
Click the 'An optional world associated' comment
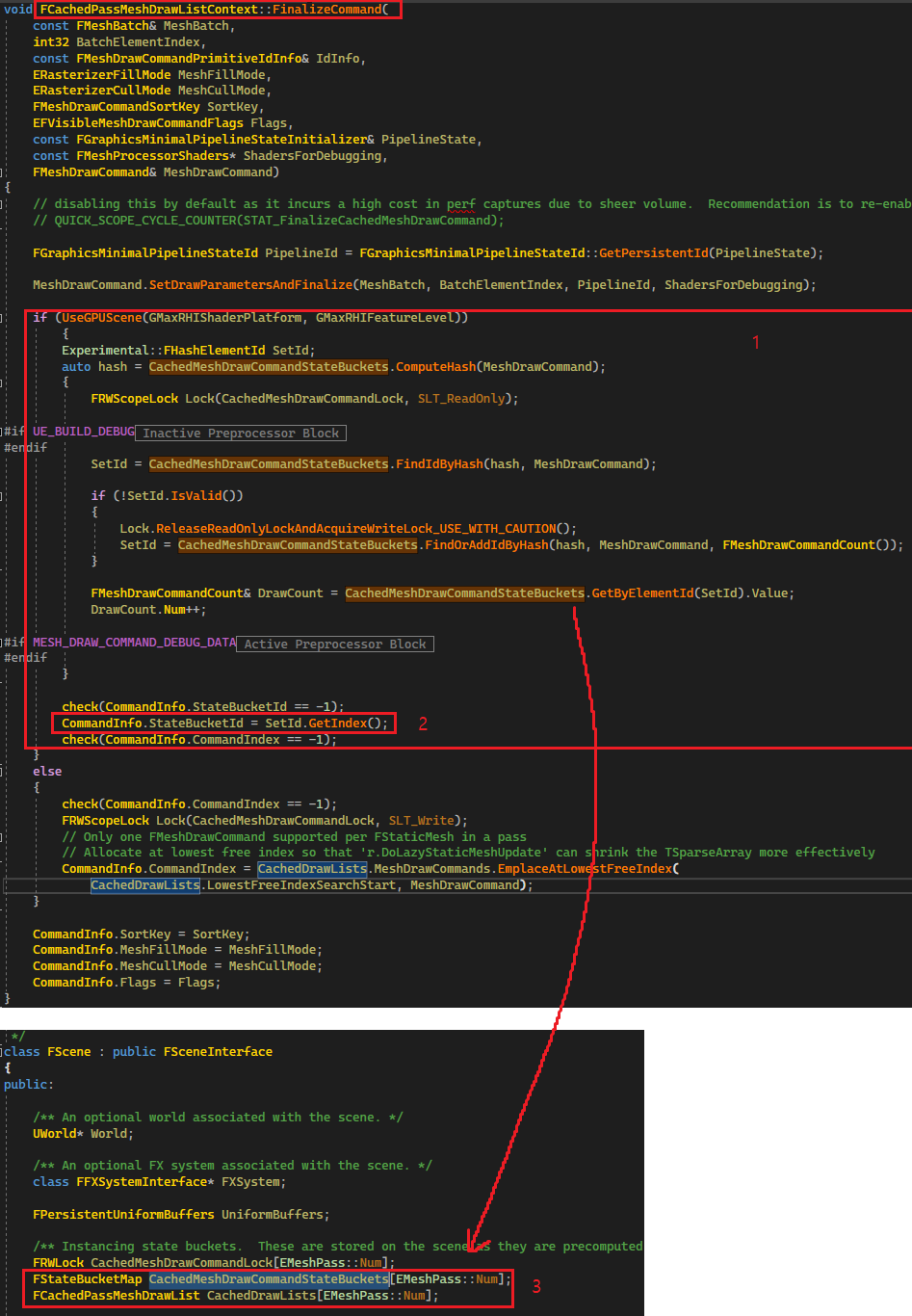(218, 1118)
